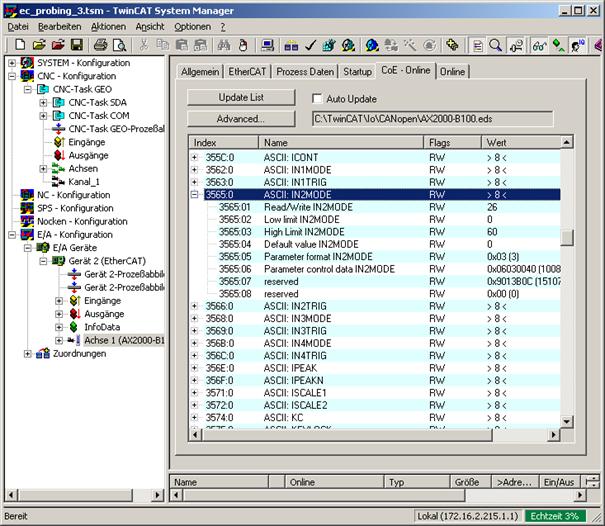Click the magnifier search icon in toolbar
This screenshot has width=605, height=526.
pos(496,45)
